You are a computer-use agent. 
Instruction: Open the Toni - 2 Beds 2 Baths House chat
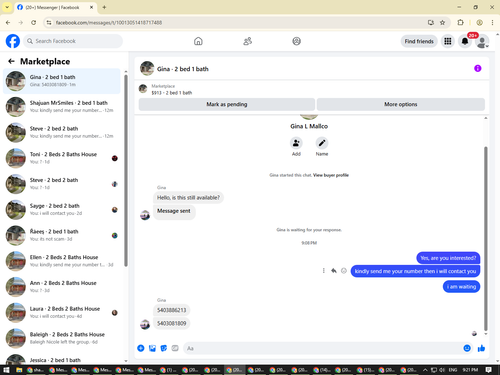pos(62,158)
